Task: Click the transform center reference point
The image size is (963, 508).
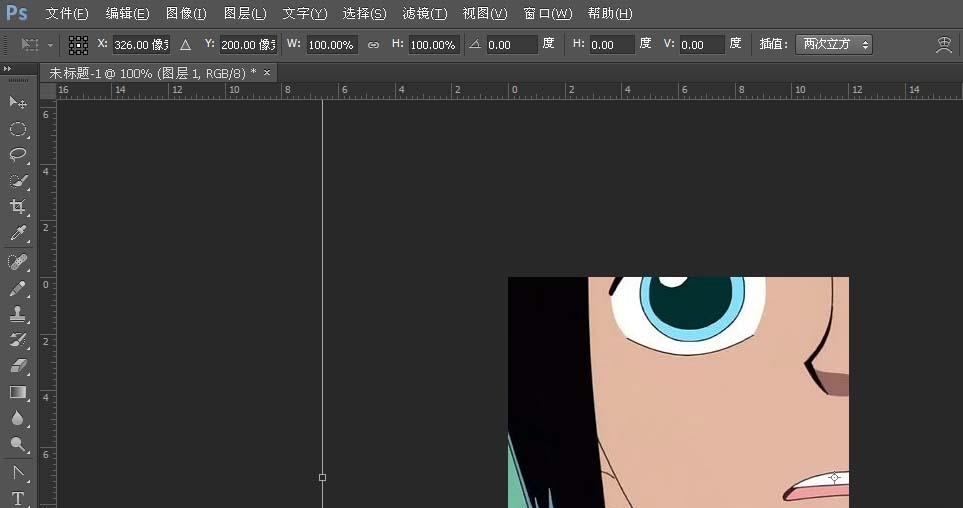Action: [834, 477]
